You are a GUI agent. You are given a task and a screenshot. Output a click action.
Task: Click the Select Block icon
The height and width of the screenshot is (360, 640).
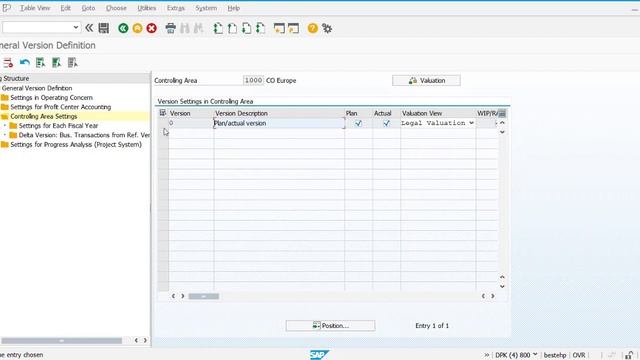click(x=56, y=63)
